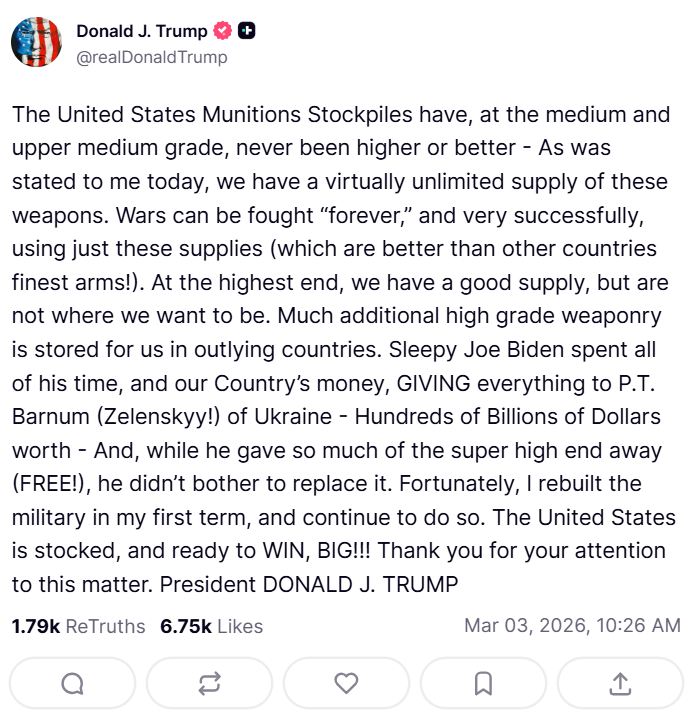Click the black plus badge beside name
Viewport: 691px width, 727px height.
point(247,31)
